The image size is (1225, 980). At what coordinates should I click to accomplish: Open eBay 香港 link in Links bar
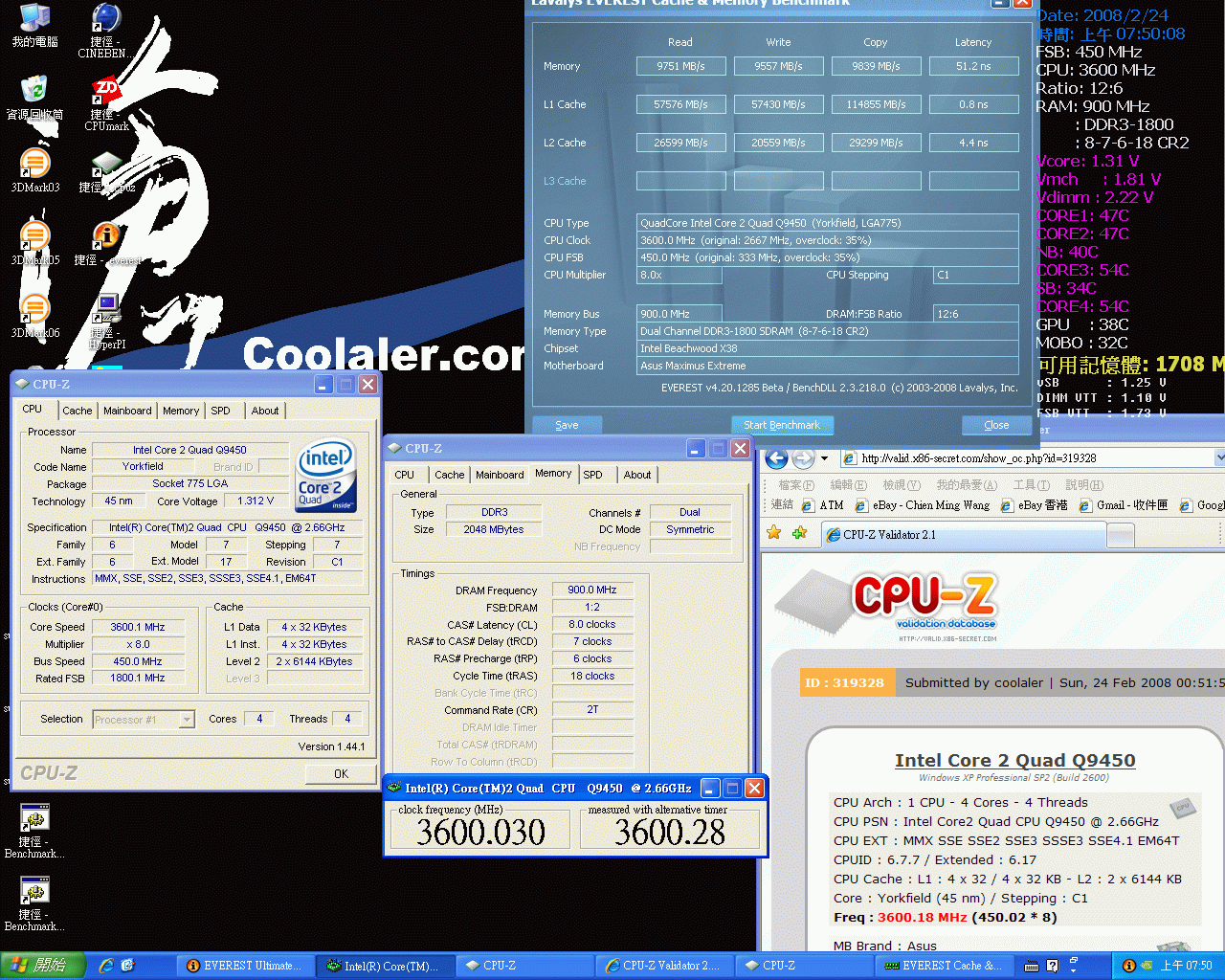point(1034,505)
